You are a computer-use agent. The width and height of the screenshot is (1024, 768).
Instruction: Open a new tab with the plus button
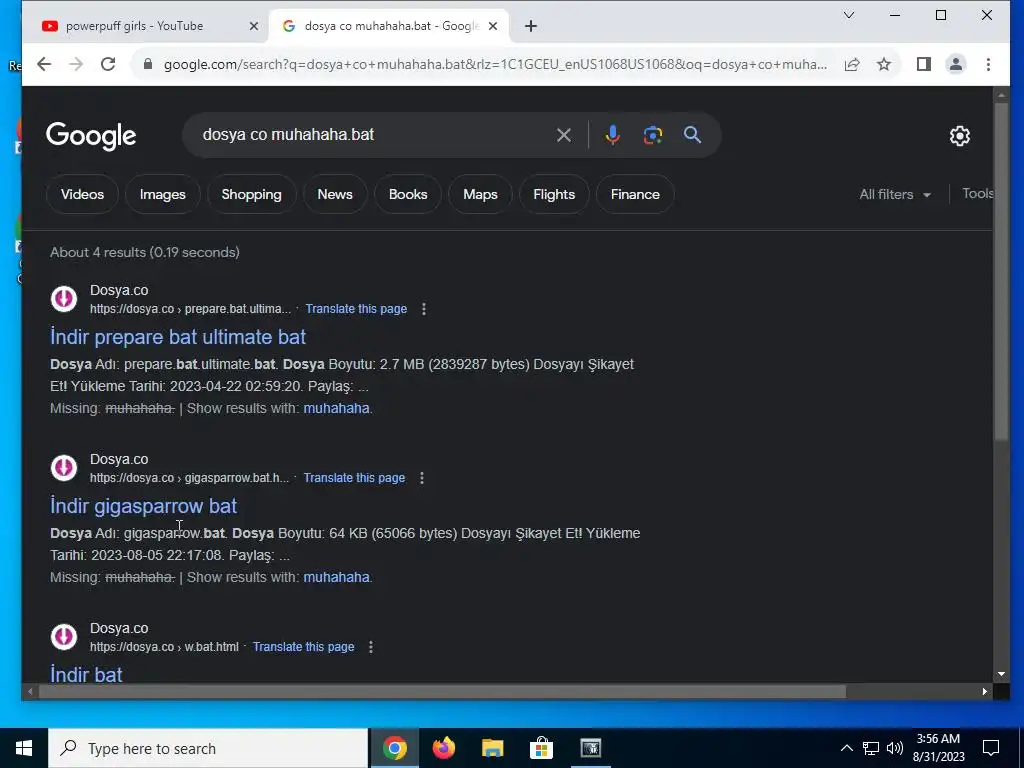(531, 26)
